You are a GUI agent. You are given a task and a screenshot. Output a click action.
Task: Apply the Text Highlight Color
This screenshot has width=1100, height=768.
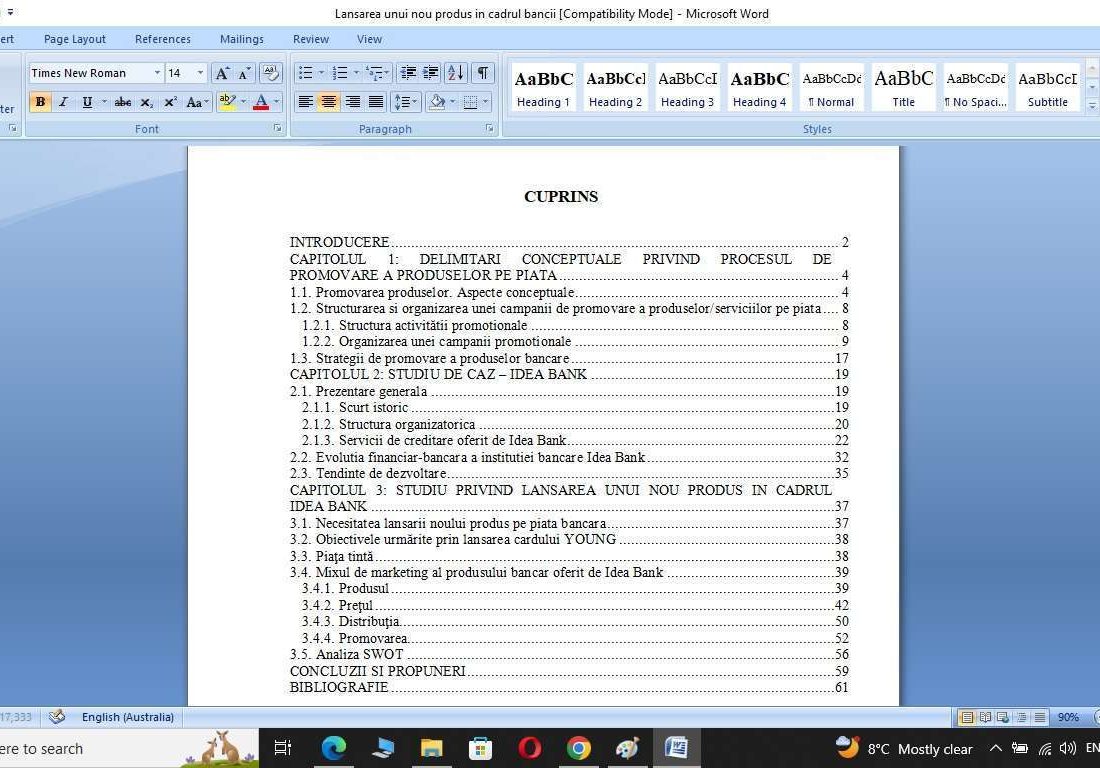(228, 101)
